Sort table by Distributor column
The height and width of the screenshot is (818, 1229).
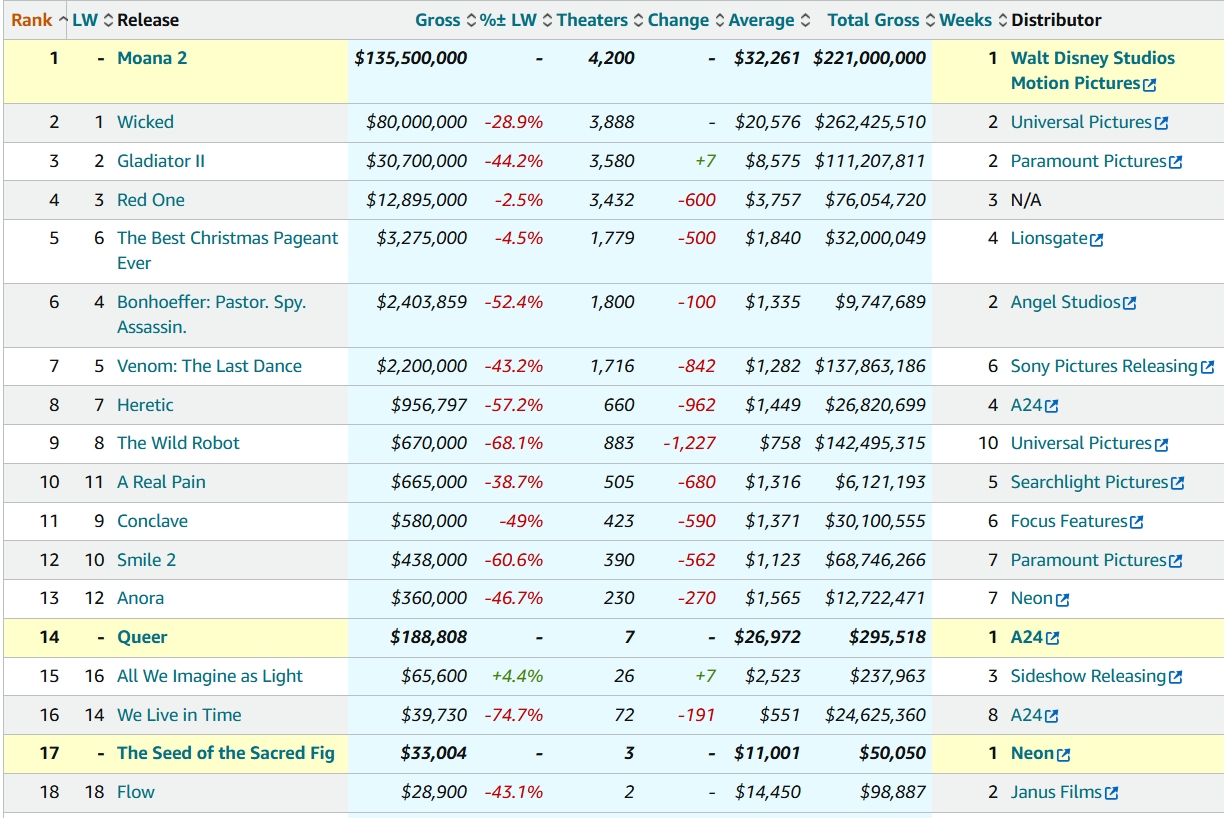click(1056, 20)
